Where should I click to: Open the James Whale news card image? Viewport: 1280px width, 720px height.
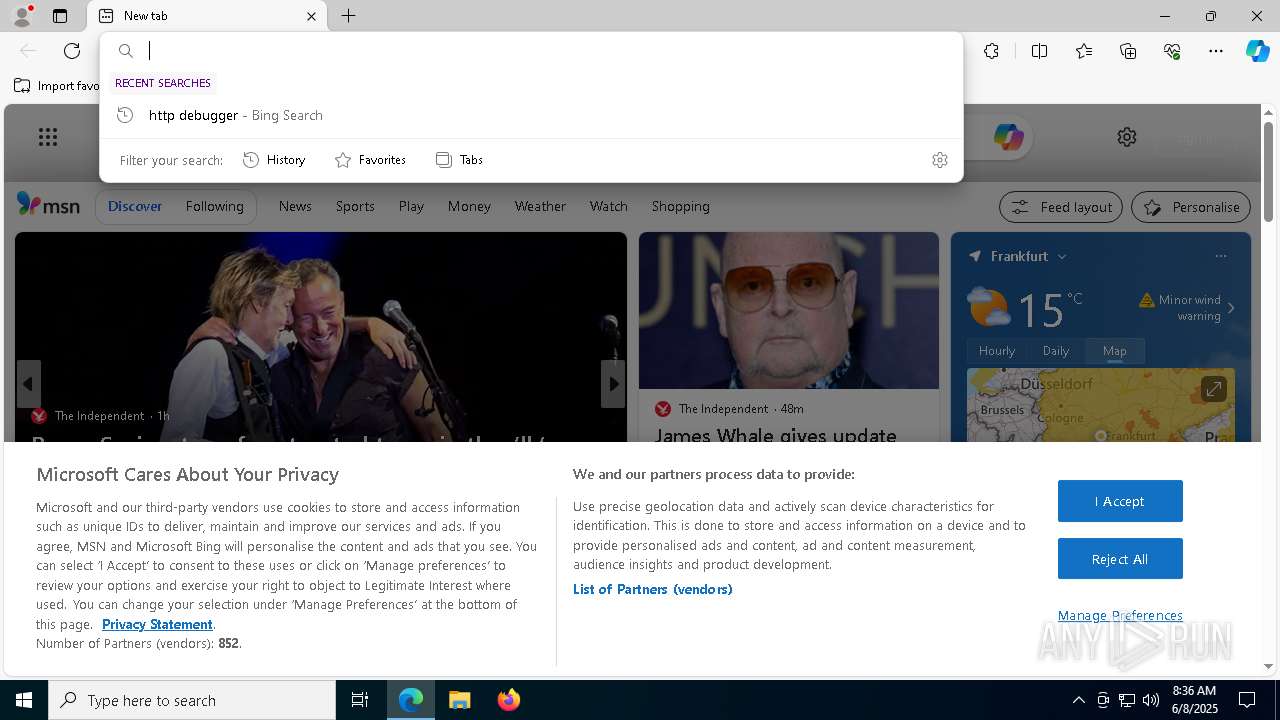point(789,310)
